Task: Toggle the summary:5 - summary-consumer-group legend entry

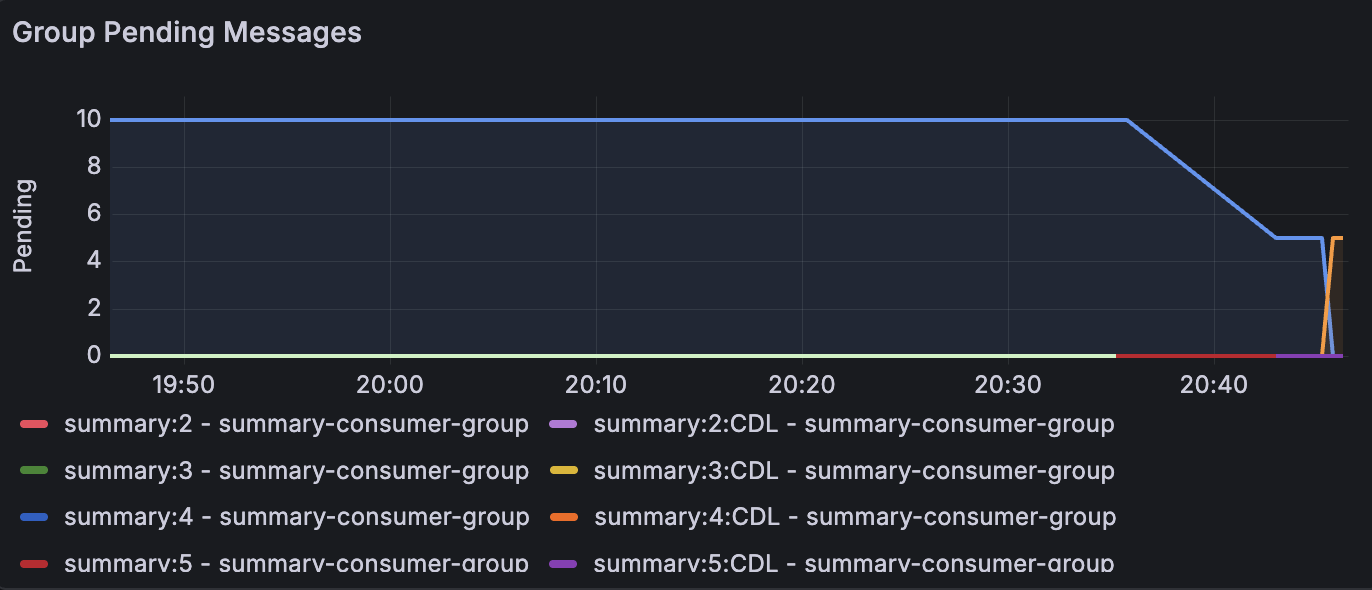Action: [296, 563]
